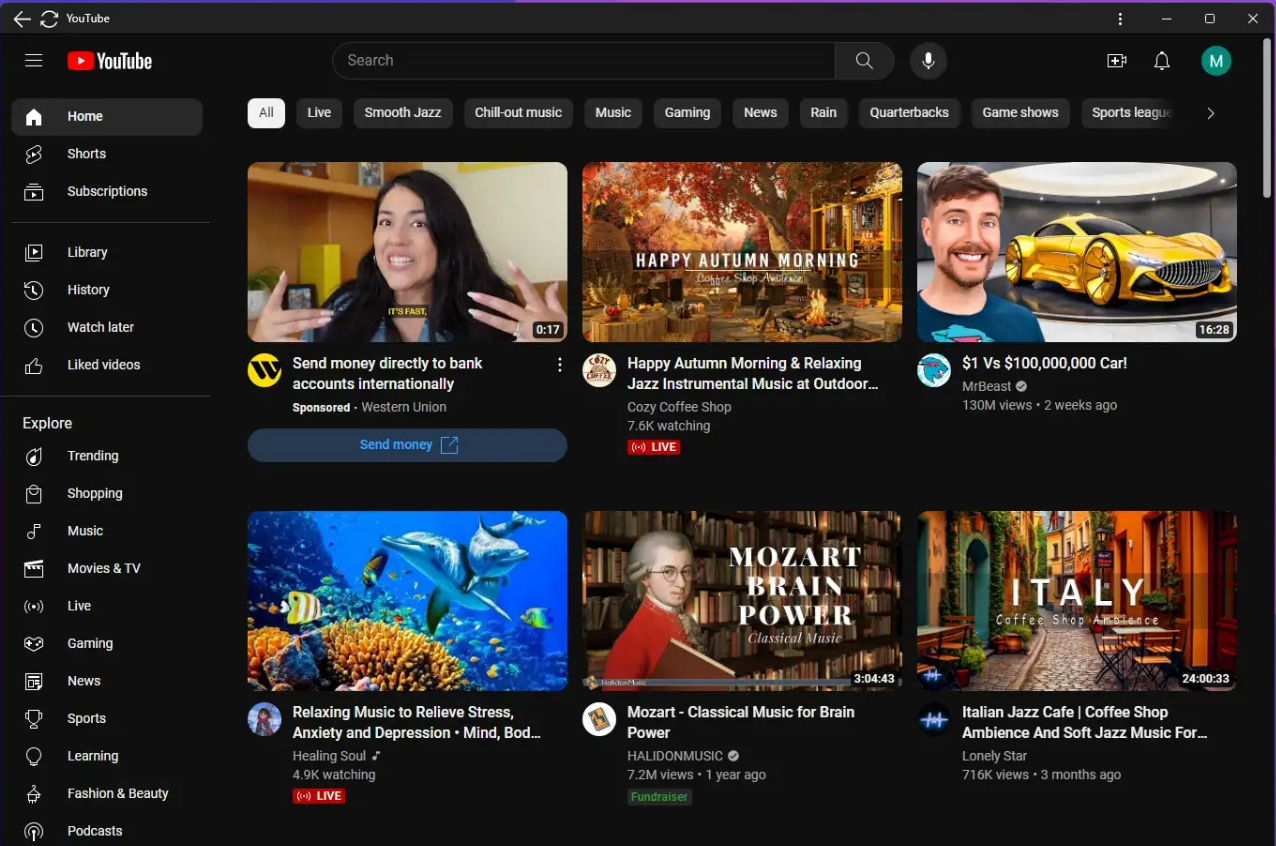Open the Italy Coffee Shop Ambience thumbnail
Screen dimensions: 1276x846
point(1077,601)
